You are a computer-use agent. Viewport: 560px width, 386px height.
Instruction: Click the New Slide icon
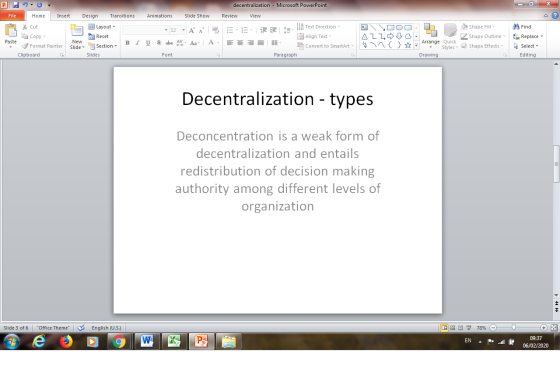tap(77, 31)
